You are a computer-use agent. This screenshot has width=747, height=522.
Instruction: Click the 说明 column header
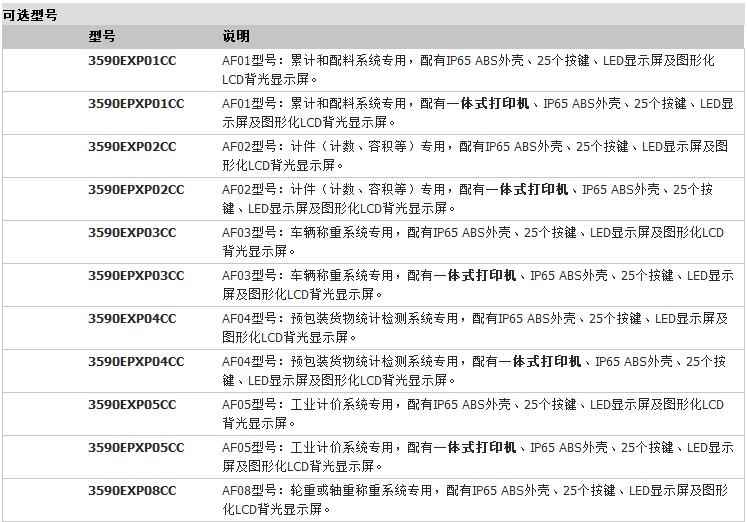point(236,36)
